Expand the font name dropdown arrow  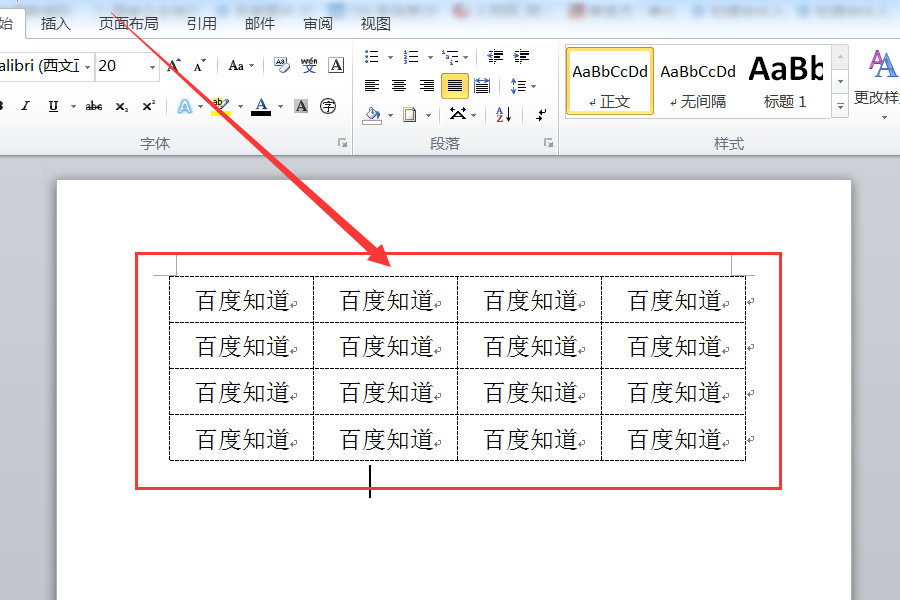[x=87, y=67]
